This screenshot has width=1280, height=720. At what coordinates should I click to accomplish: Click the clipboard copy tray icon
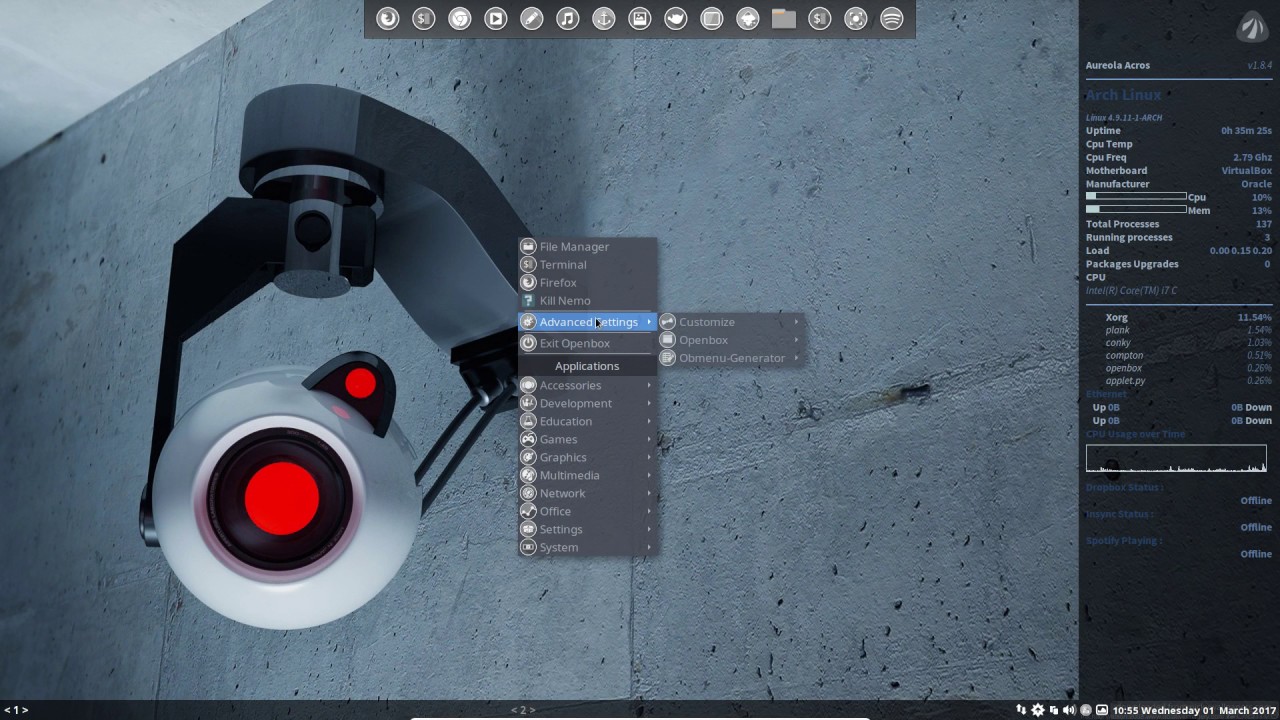coord(1054,710)
